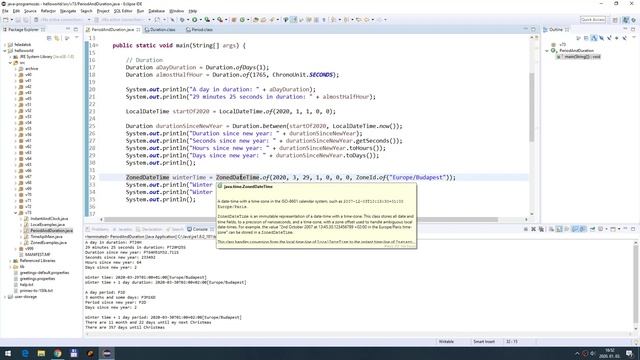
Task: Click the External Tools run icon
Action: 220,20
